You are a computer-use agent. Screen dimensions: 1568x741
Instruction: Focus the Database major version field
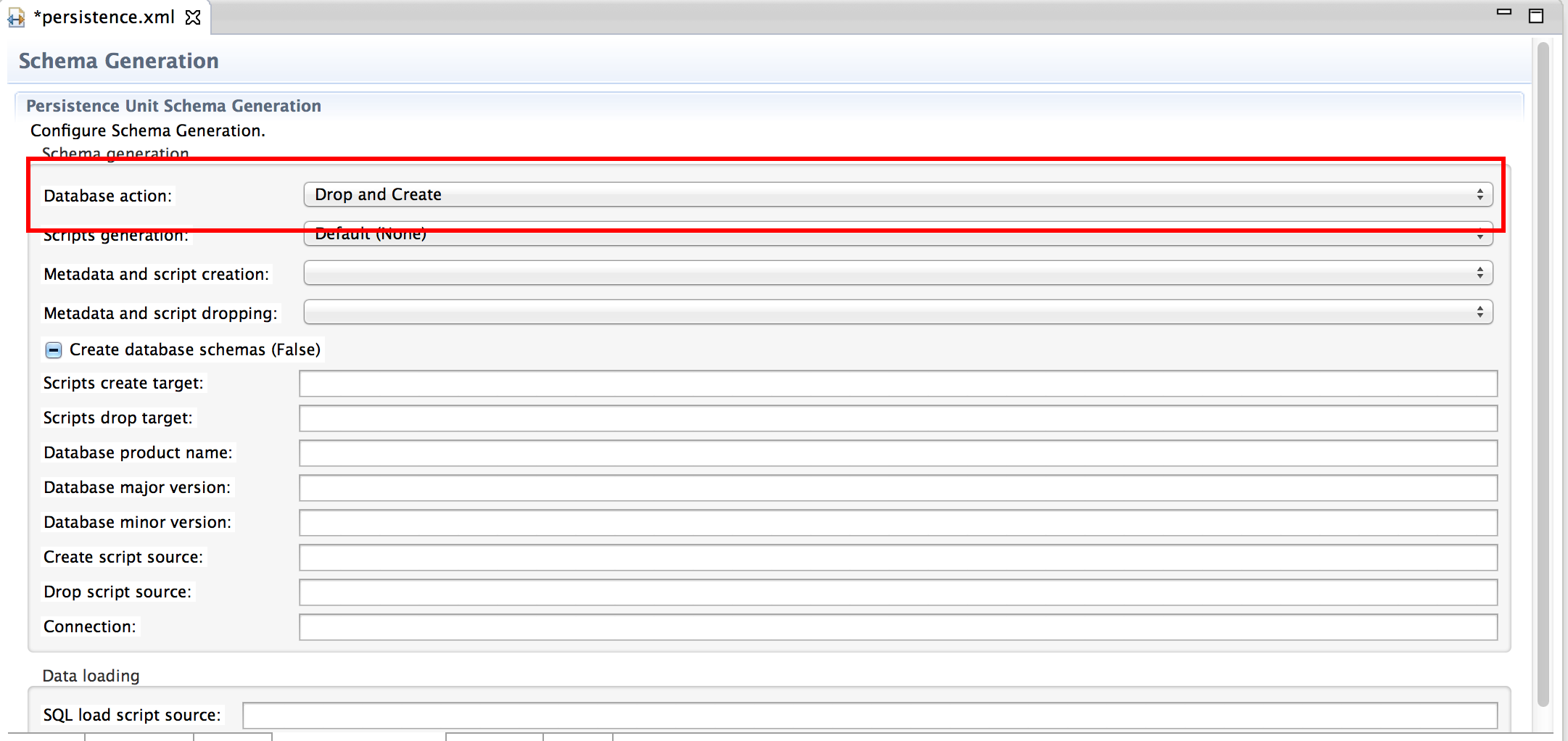tap(898, 488)
